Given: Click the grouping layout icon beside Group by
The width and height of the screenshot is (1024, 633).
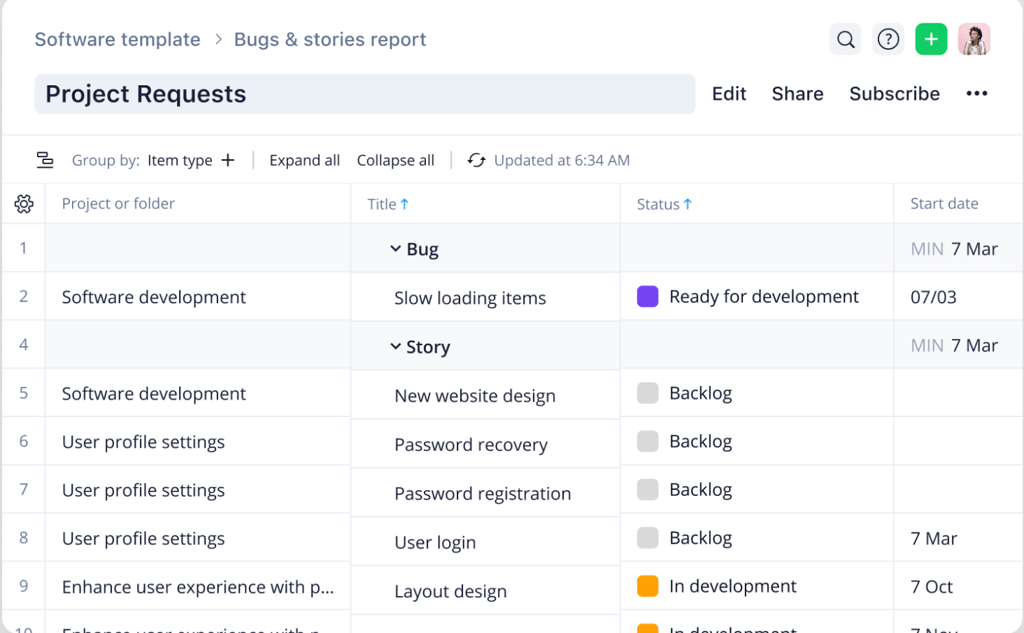Looking at the screenshot, I should point(45,159).
